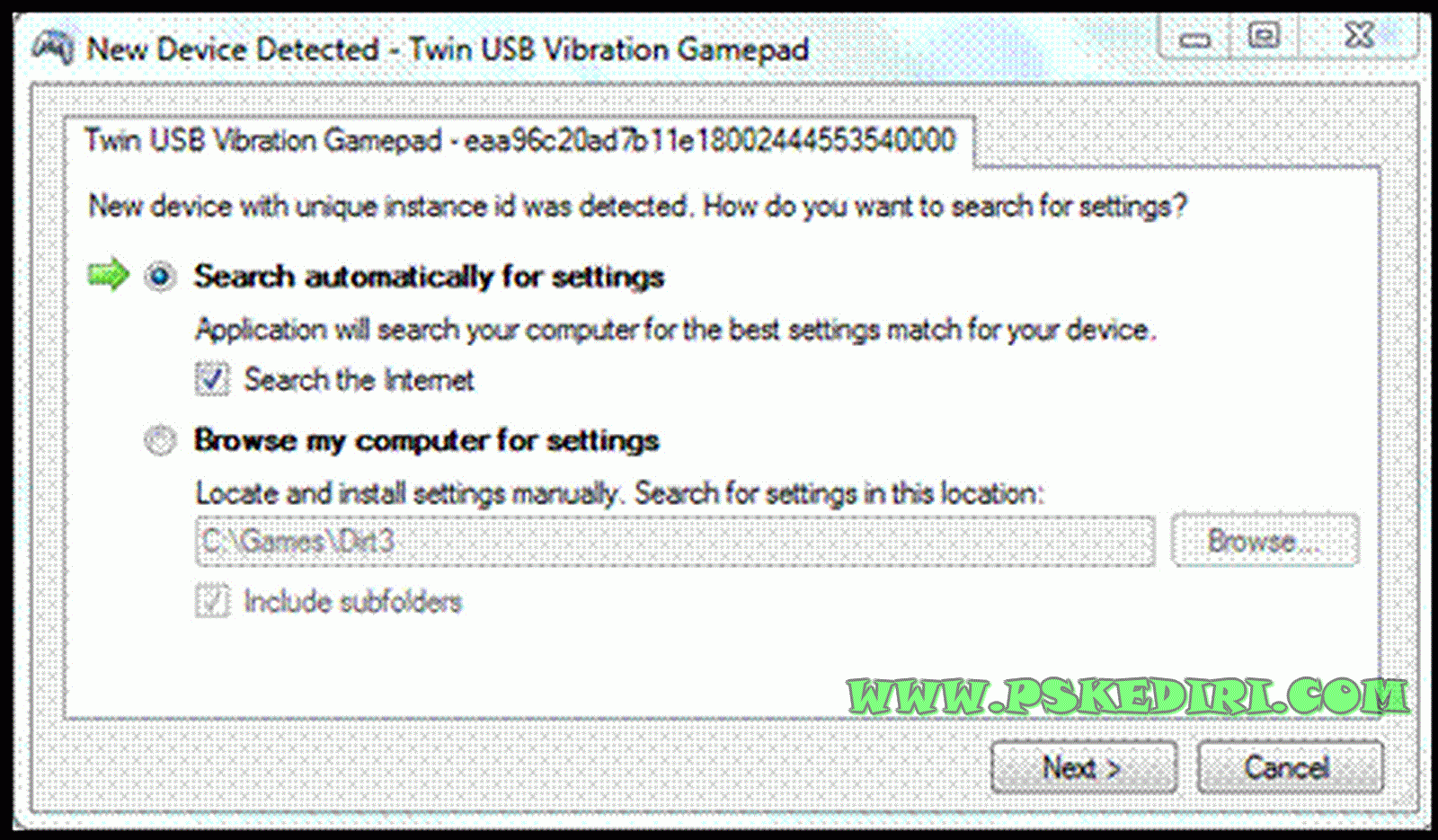Image resolution: width=1438 pixels, height=840 pixels.
Task: Uncheck the Search the Internet checkbox
Action: pos(212,379)
